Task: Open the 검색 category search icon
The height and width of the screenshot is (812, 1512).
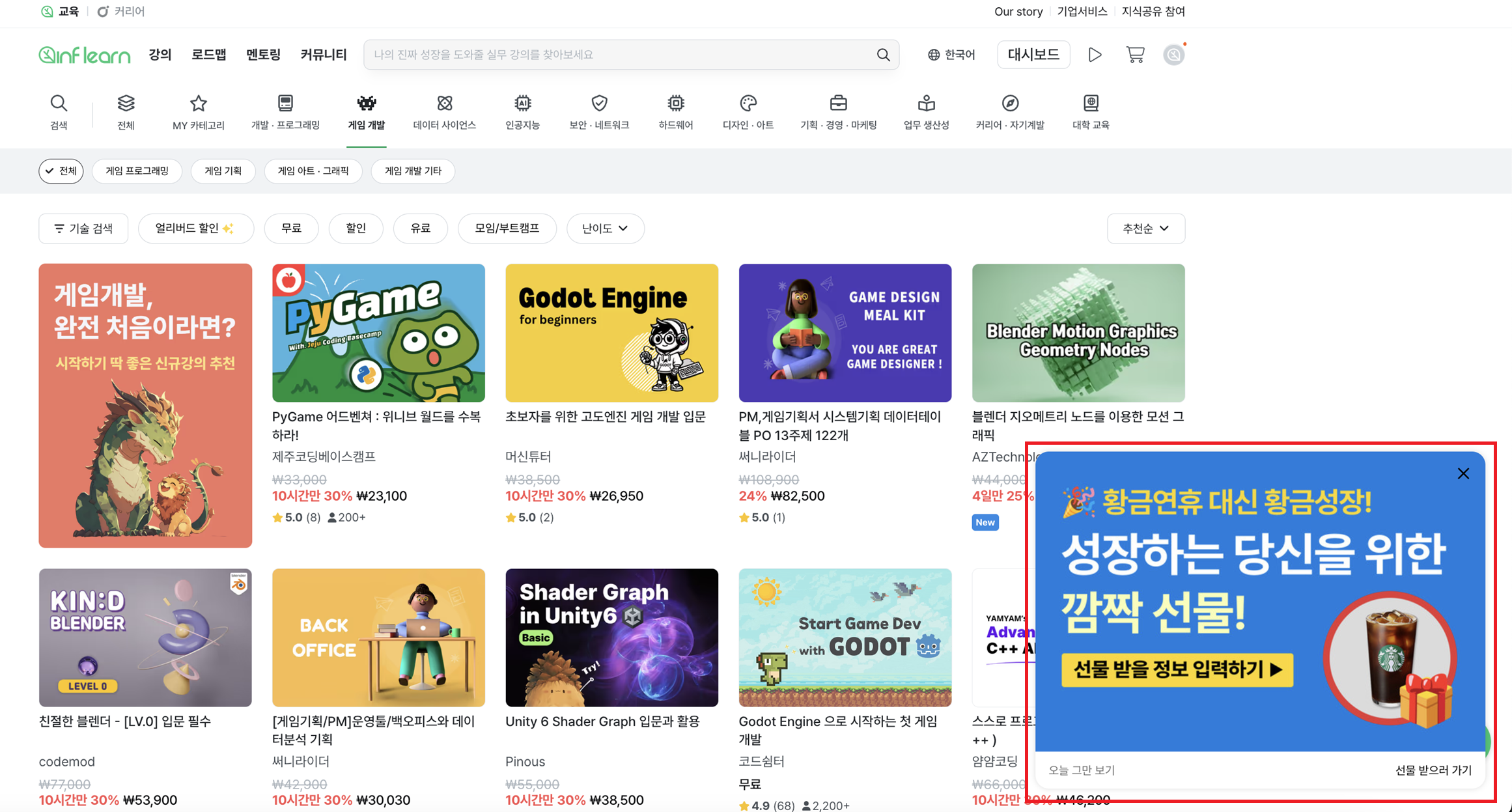Action: (x=59, y=103)
